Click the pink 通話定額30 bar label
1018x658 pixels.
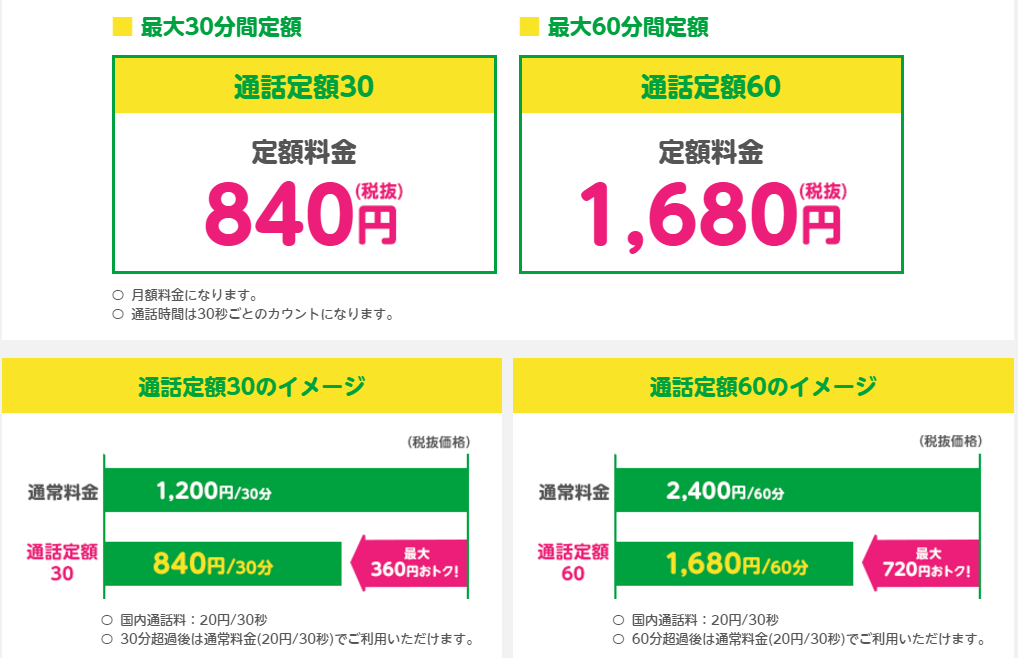[62, 563]
